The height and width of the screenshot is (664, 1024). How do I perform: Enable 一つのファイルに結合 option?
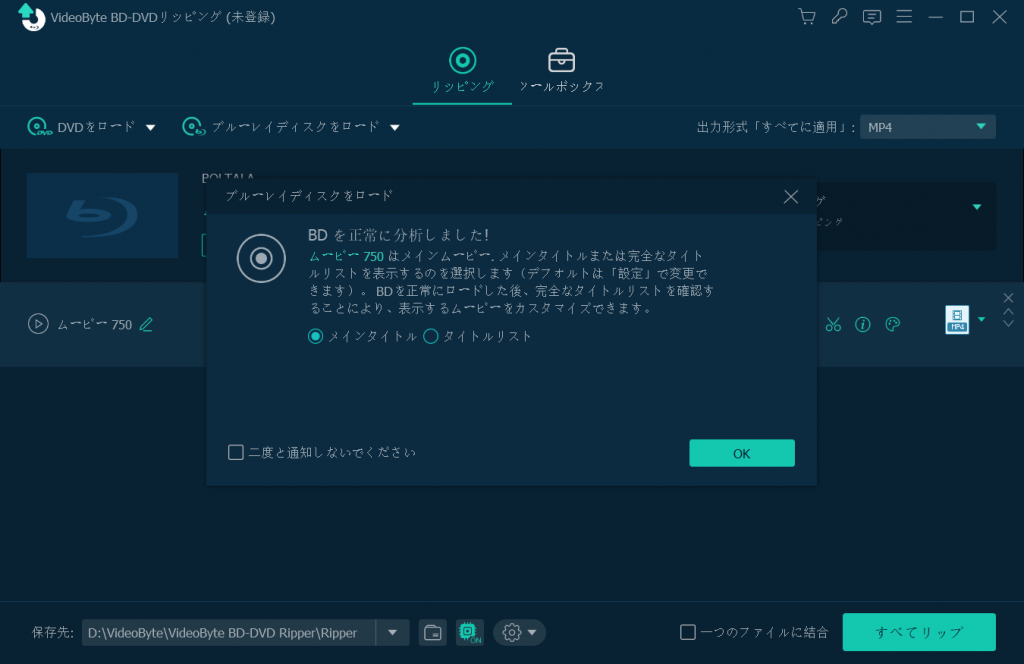(688, 631)
